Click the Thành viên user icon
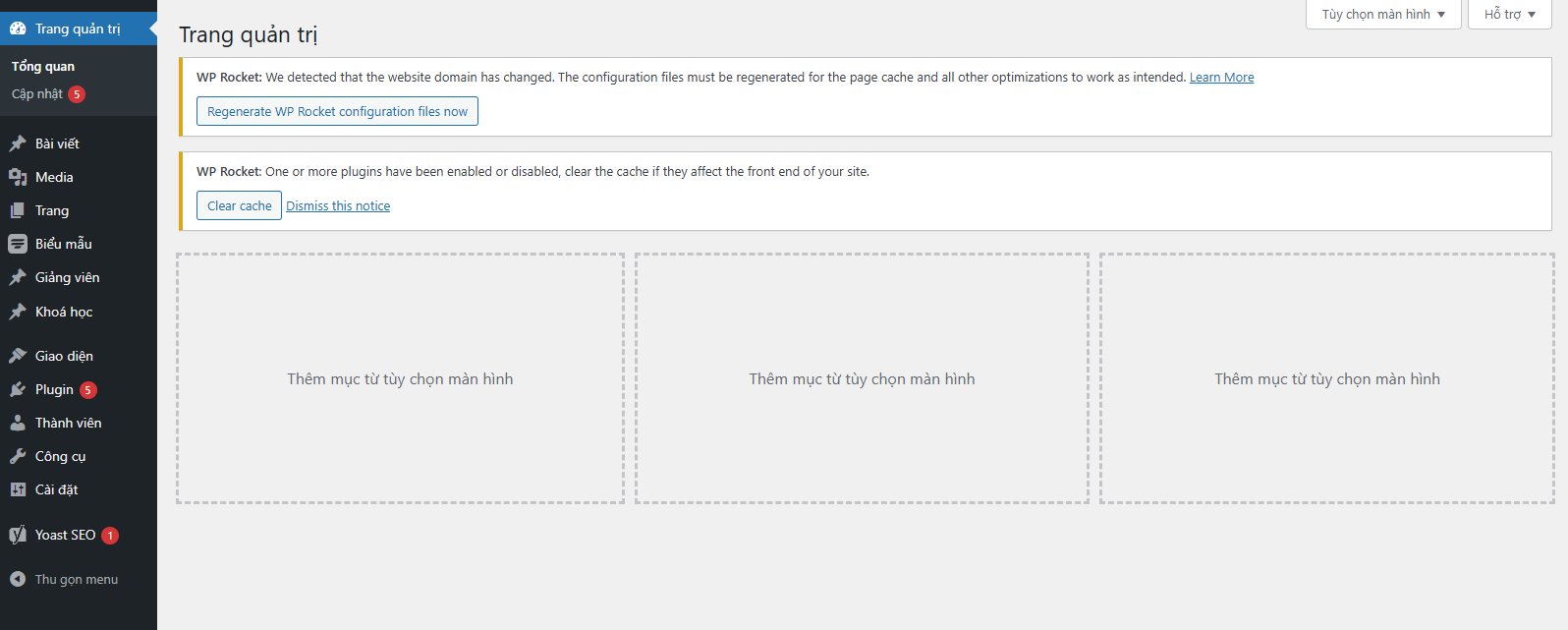1568x630 pixels. click(18, 423)
